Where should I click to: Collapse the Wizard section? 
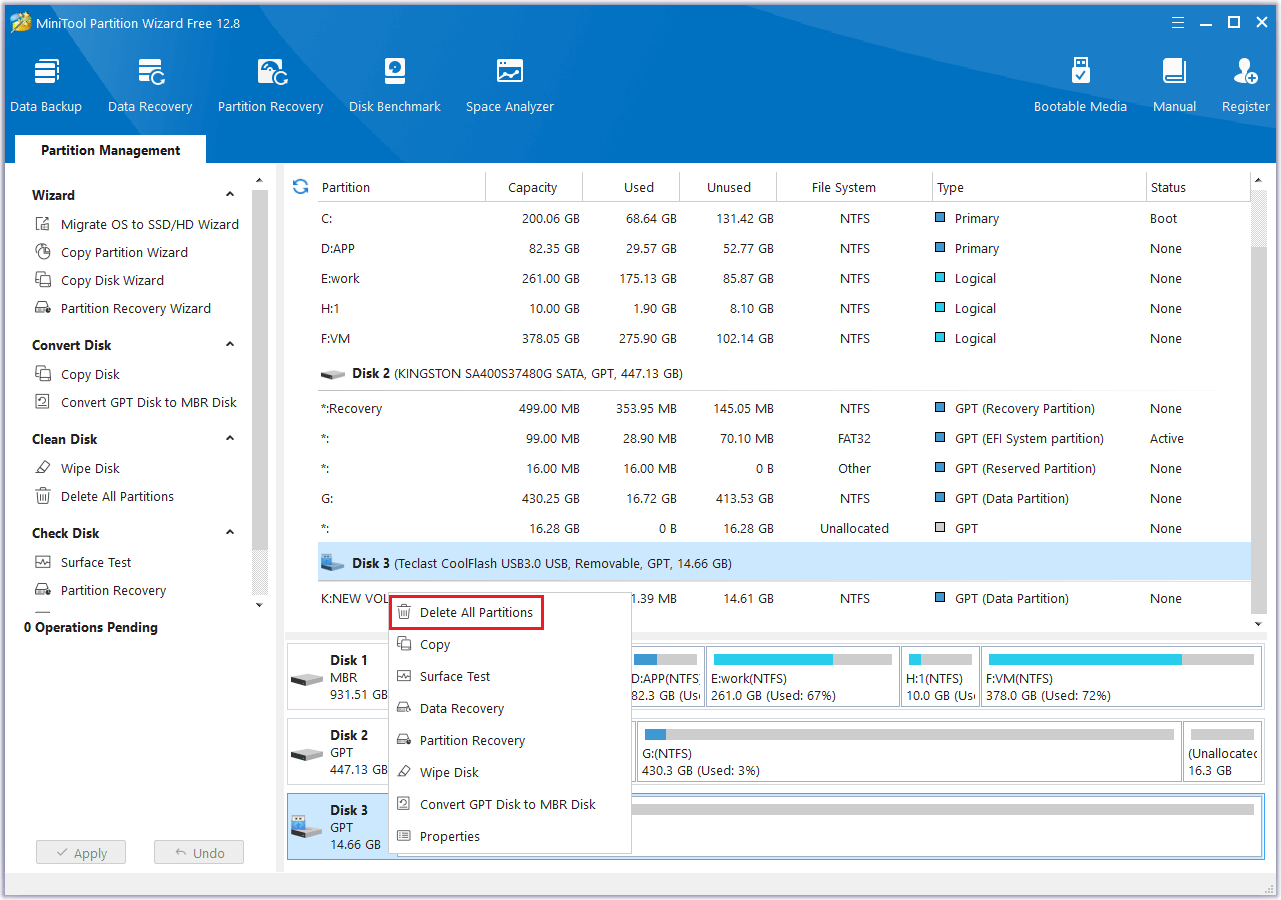coord(230,195)
